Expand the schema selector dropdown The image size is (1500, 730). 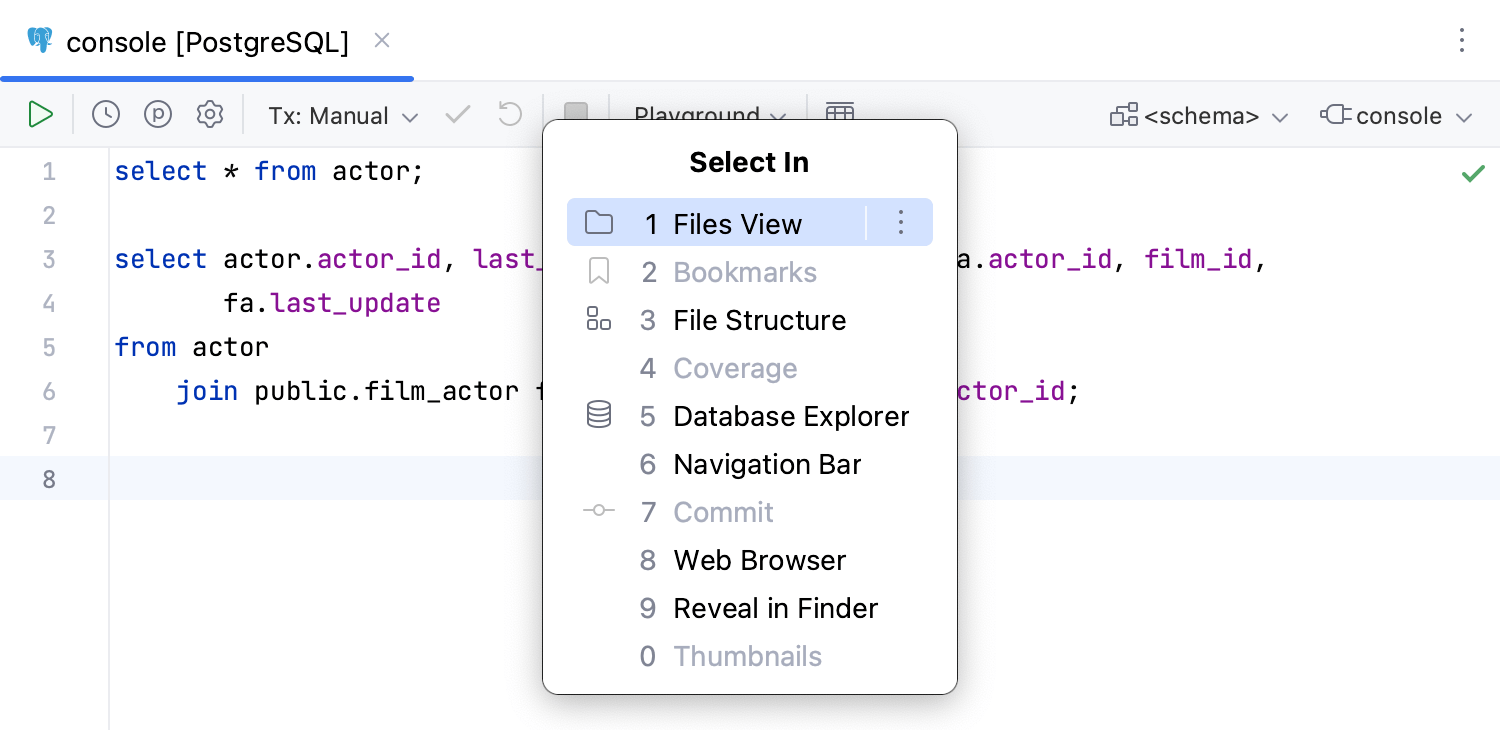pyautogui.click(x=1199, y=116)
